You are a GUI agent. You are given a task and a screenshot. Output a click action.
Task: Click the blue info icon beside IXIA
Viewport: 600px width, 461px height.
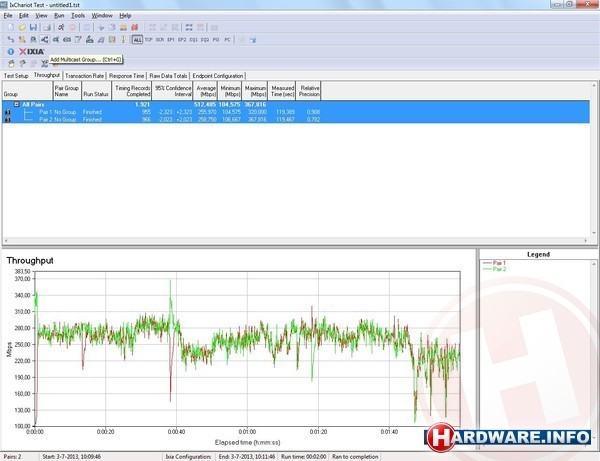click(9, 50)
